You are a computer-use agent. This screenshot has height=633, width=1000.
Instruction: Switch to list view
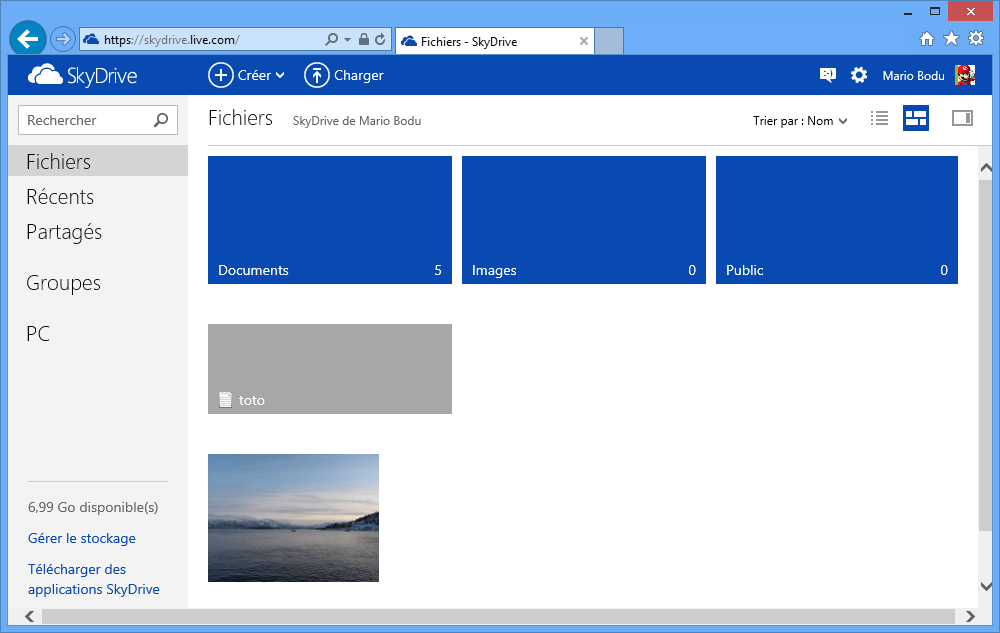(878, 118)
